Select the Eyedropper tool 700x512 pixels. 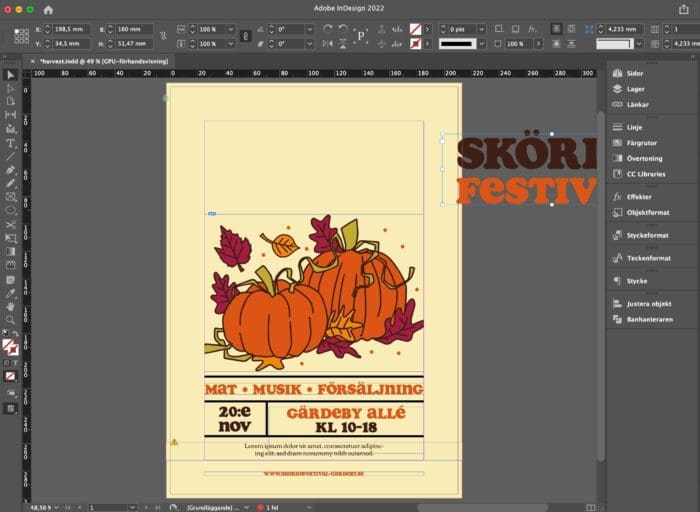[x=10, y=293]
